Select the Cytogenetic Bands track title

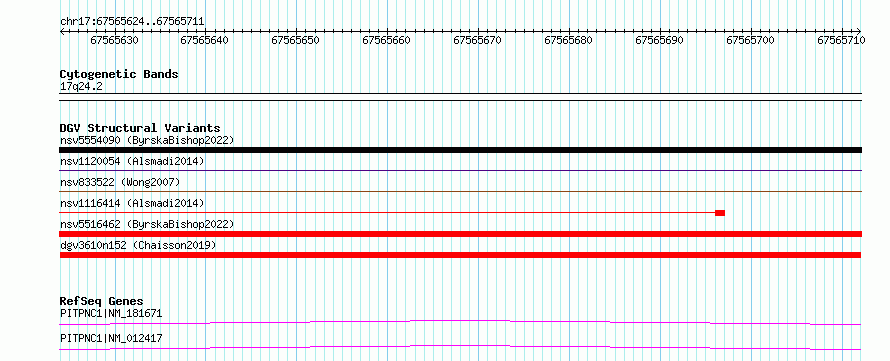point(119,74)
